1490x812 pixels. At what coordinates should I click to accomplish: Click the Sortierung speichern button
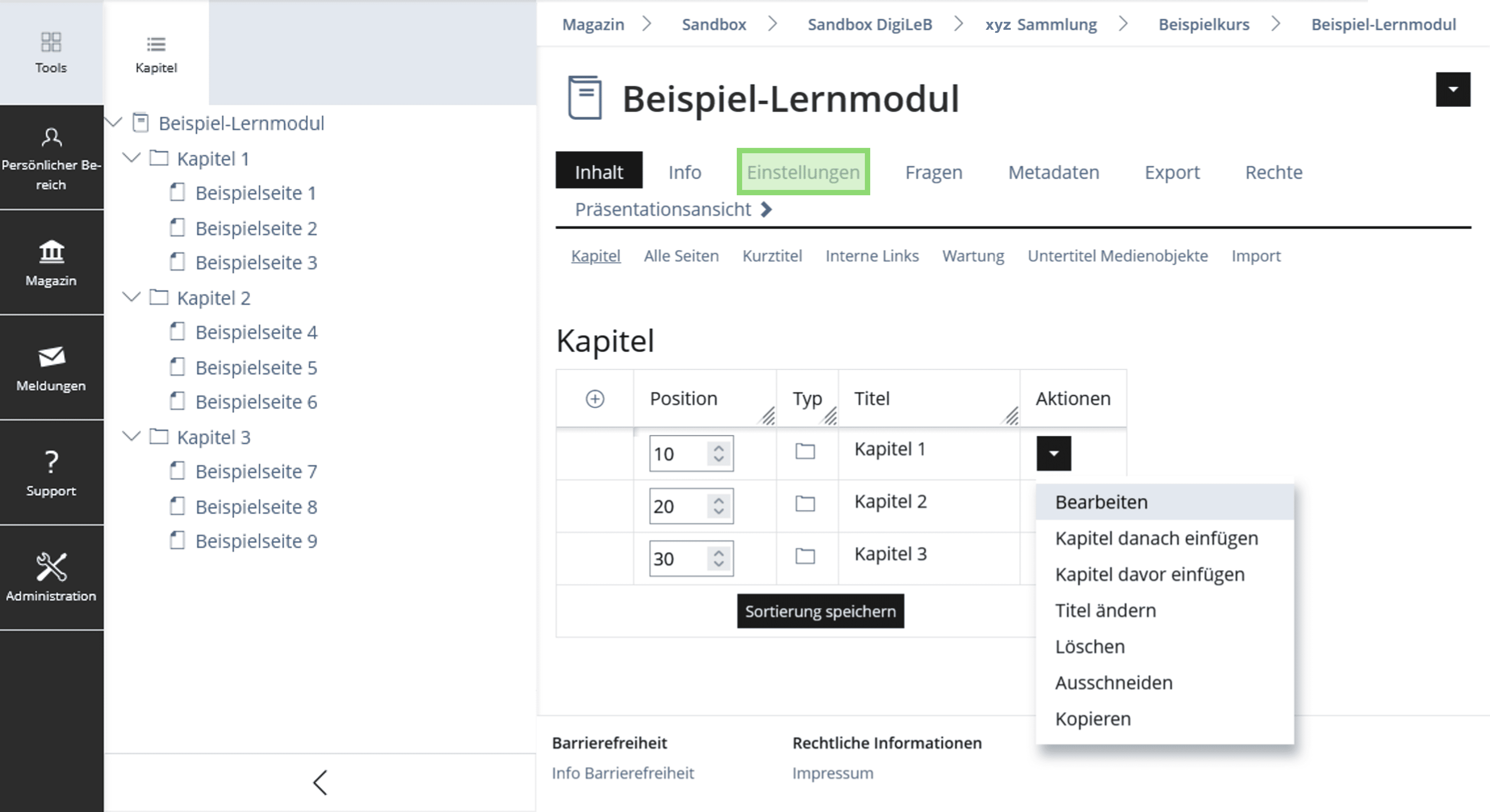820,611
